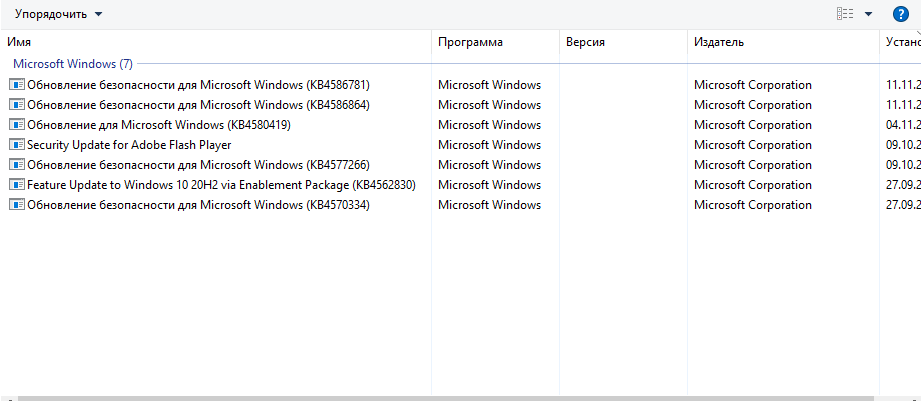Select the update icon for KB4577266
The height and width of the screenshot is (401, 921).
17,164
